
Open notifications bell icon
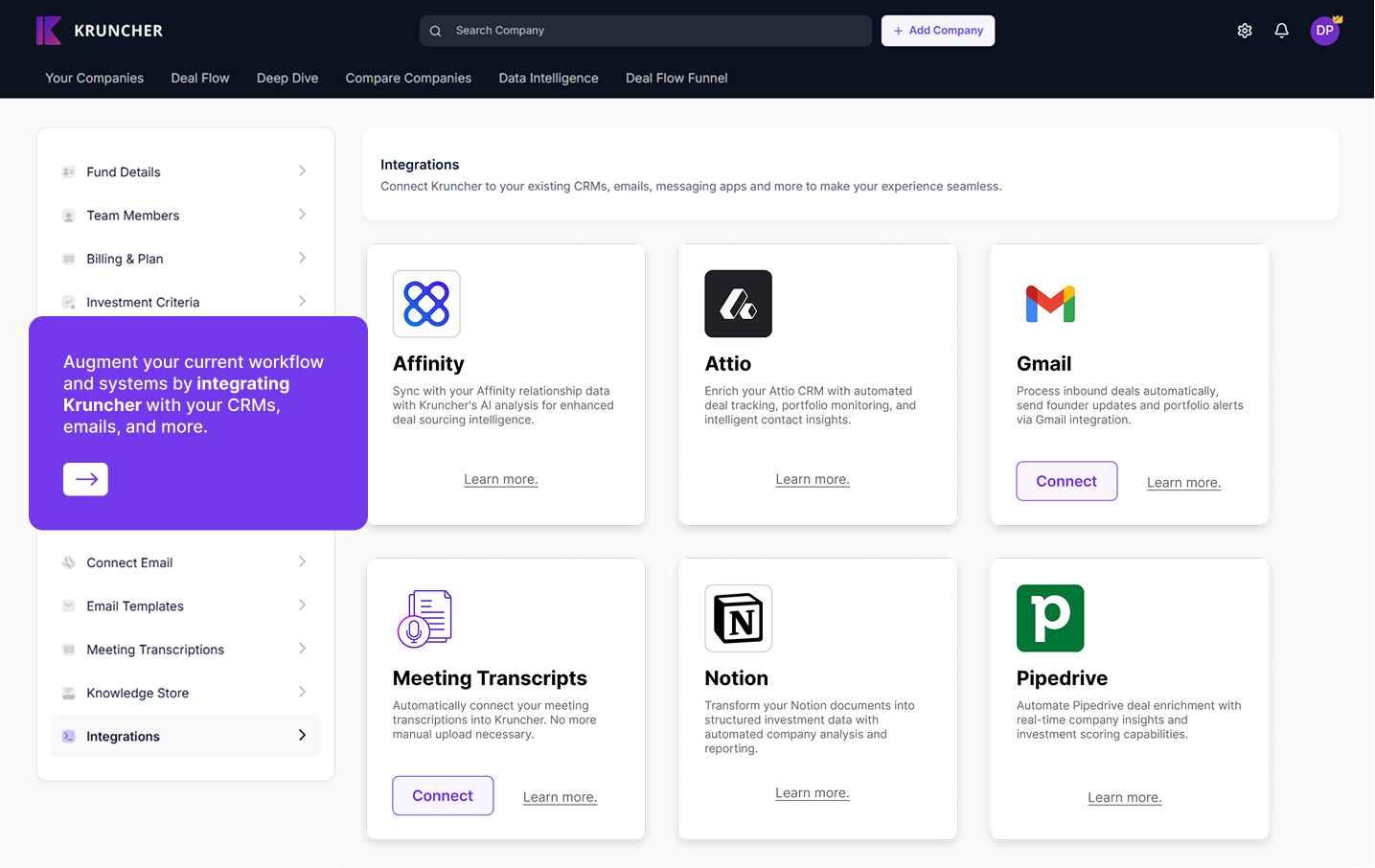[x=1281, y=31]
